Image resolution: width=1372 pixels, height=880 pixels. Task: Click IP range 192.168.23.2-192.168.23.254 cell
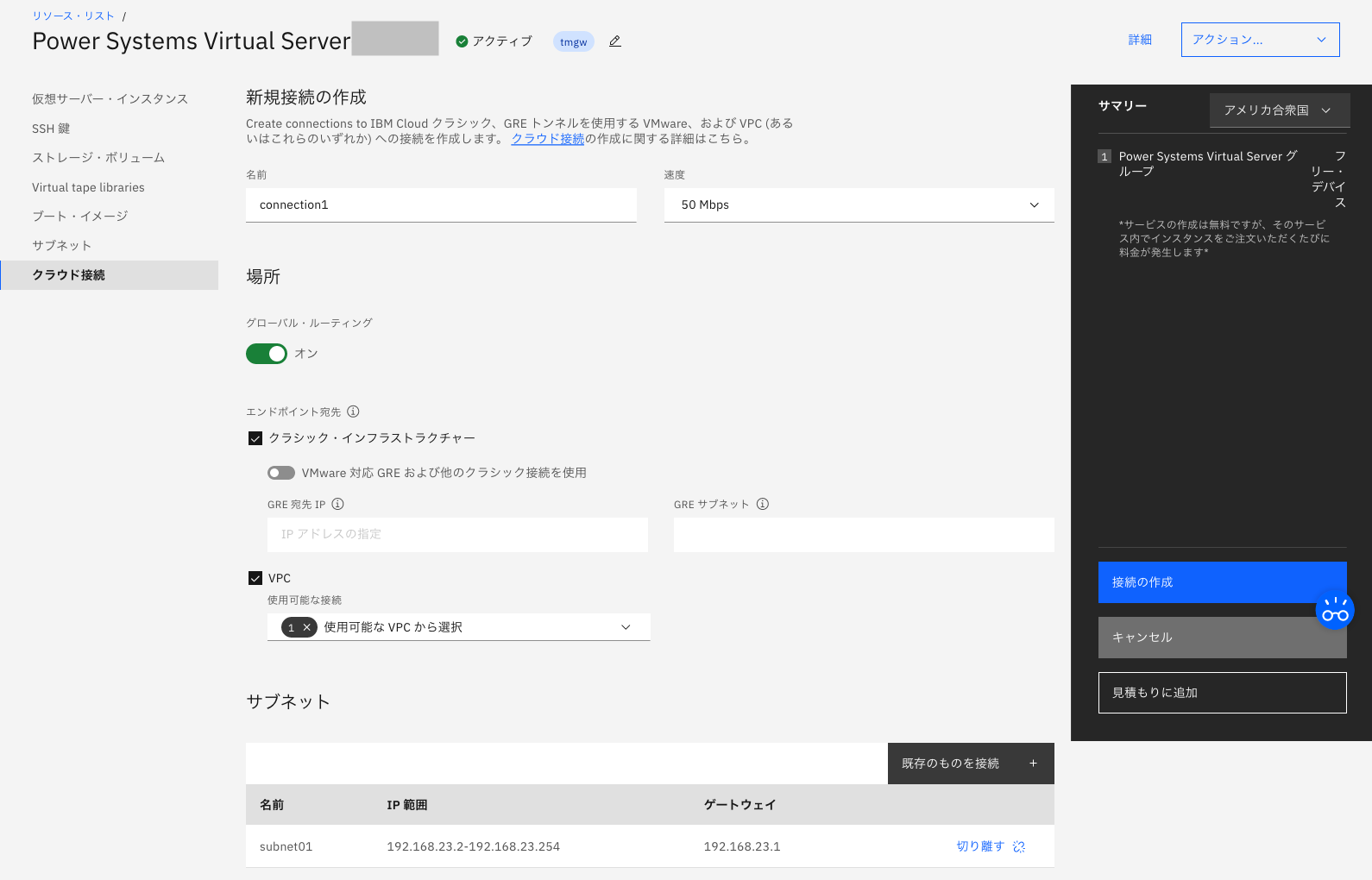[x=473, y=846]
